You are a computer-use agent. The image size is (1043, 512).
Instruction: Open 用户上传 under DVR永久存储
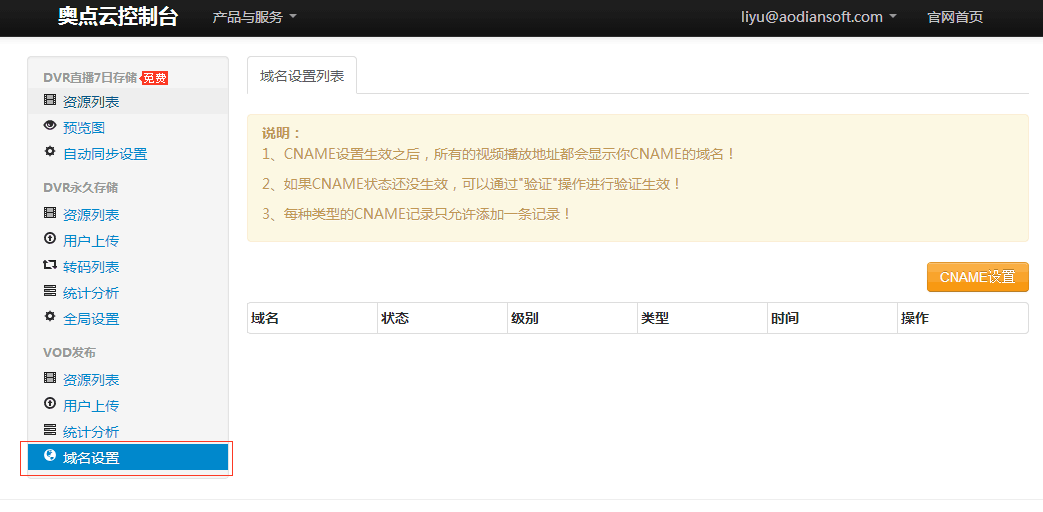[91, 241]
